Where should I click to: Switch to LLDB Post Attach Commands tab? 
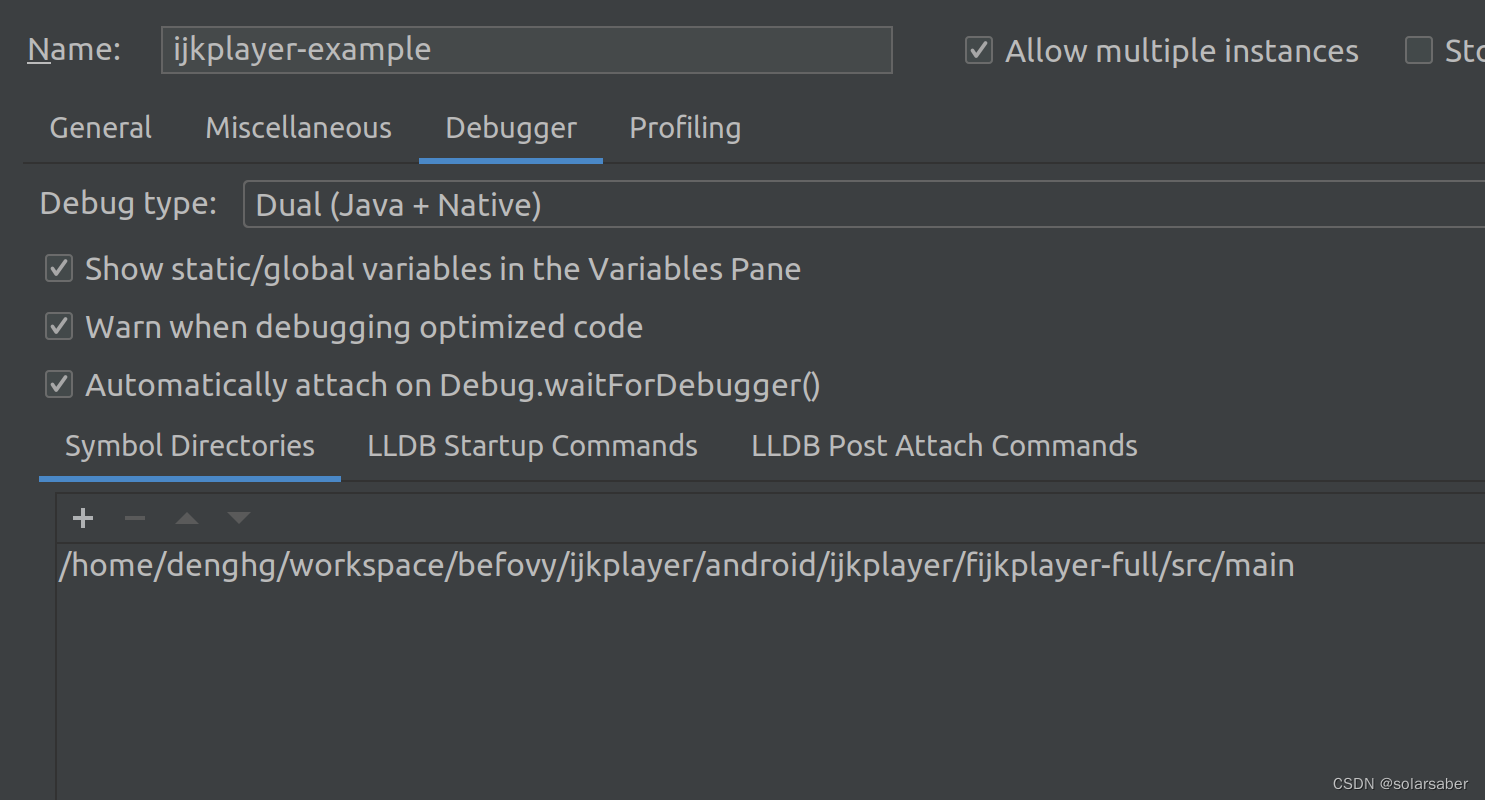pyautogui.click(x=944, y=446)
